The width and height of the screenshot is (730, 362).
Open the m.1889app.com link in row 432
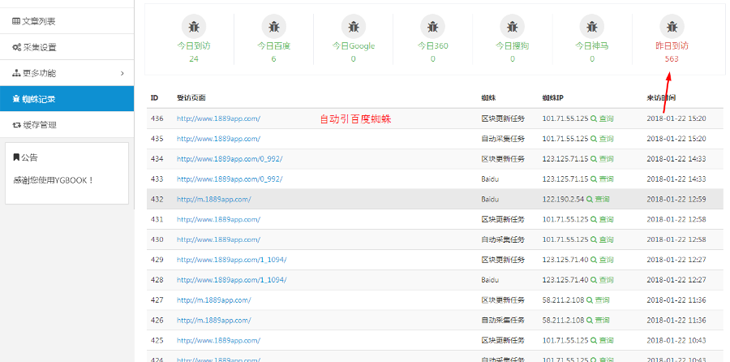pyautogui.click(x=214, y=199)
